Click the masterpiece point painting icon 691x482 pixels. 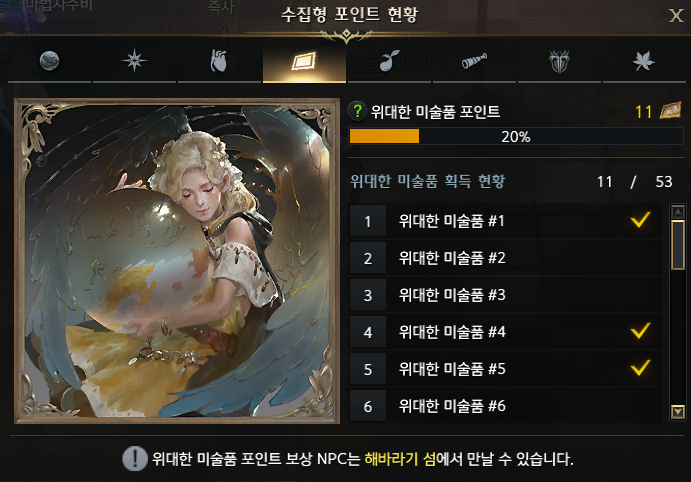tap(670, 111)
